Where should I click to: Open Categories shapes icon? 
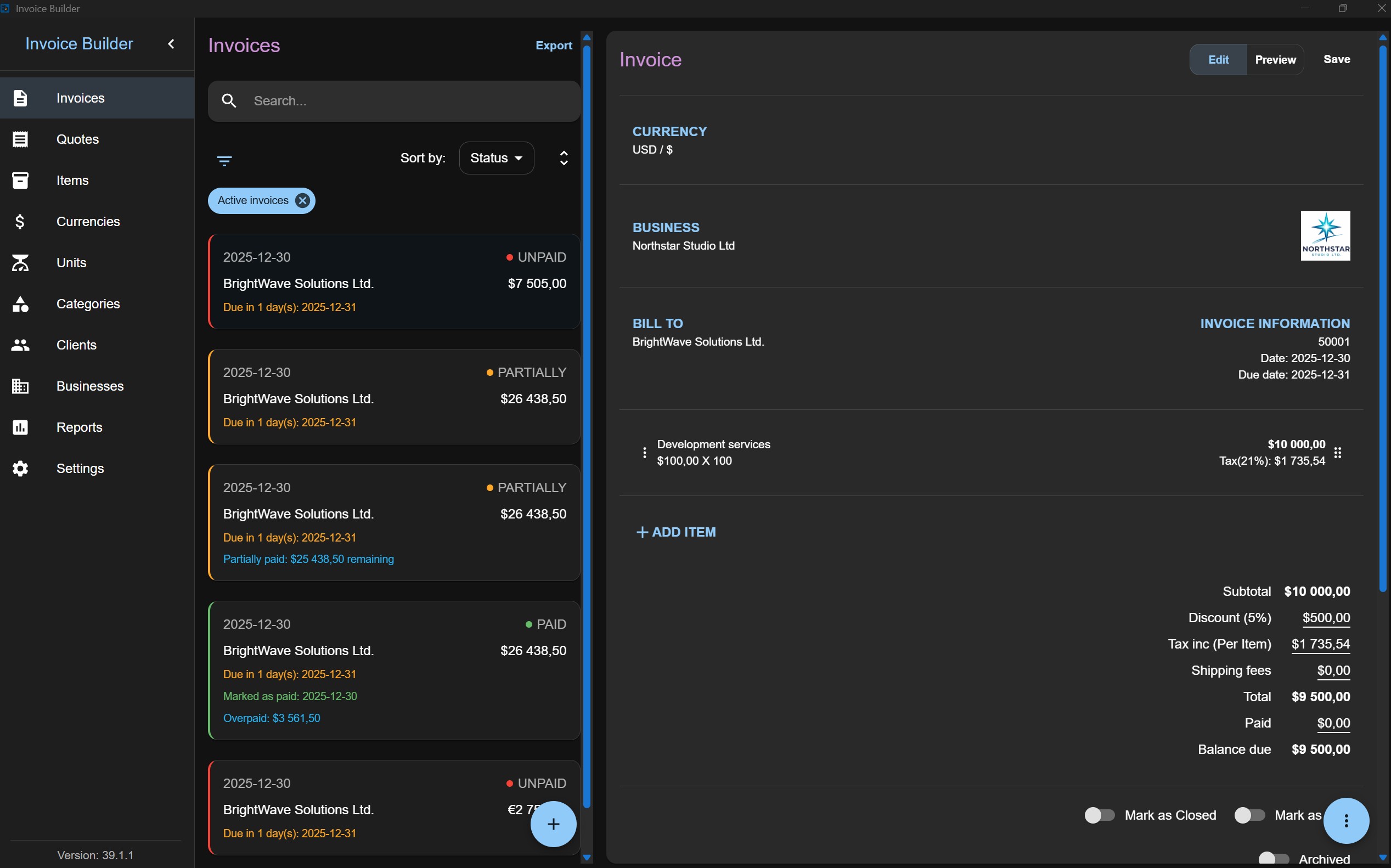click(x=20, y=305)
